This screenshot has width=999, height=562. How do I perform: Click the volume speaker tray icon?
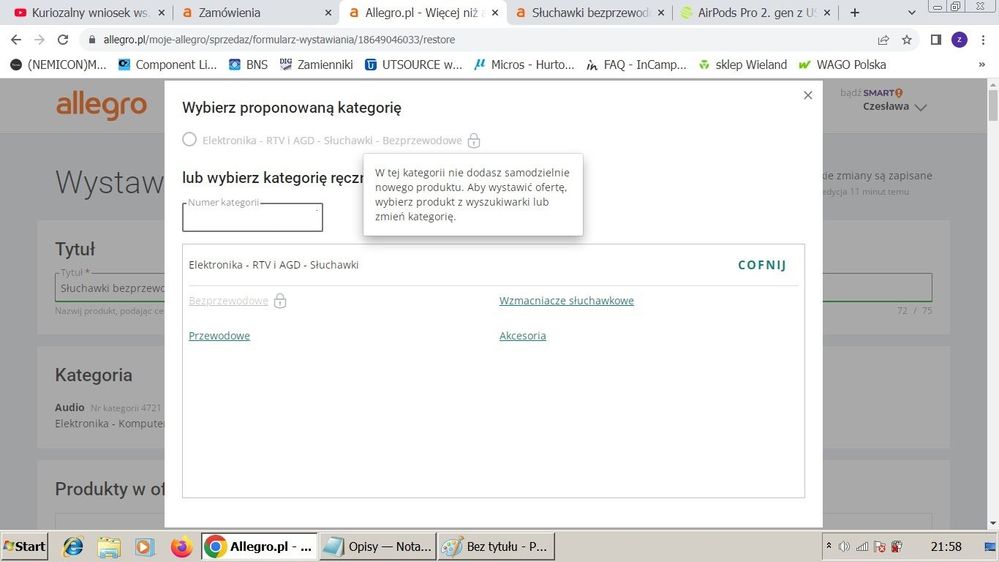(844, 546)
